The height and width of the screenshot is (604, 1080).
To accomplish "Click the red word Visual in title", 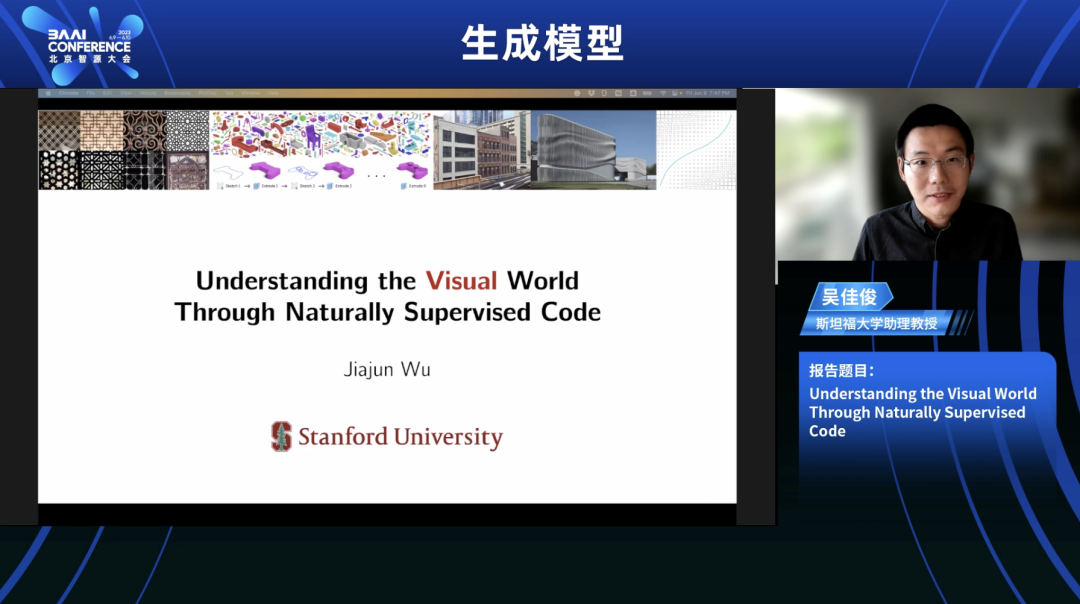I will tap(461, 281).
